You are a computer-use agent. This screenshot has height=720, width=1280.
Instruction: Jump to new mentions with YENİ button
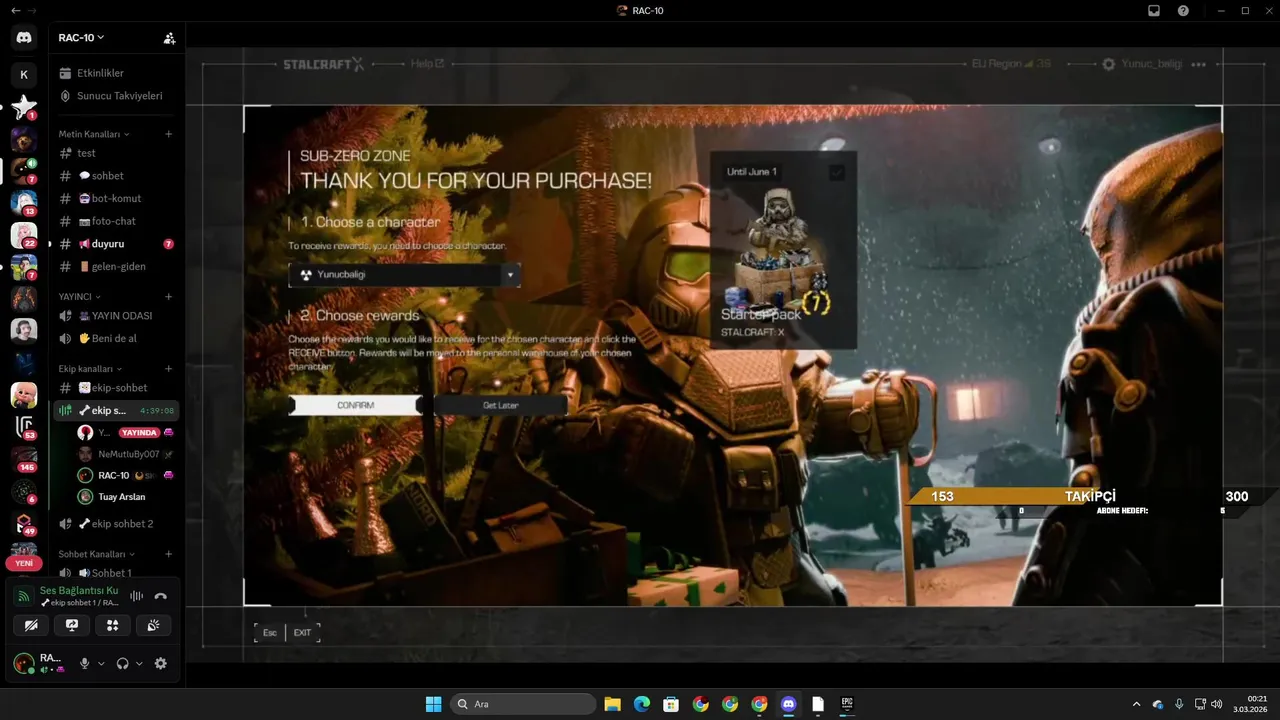tap(24, 563)
